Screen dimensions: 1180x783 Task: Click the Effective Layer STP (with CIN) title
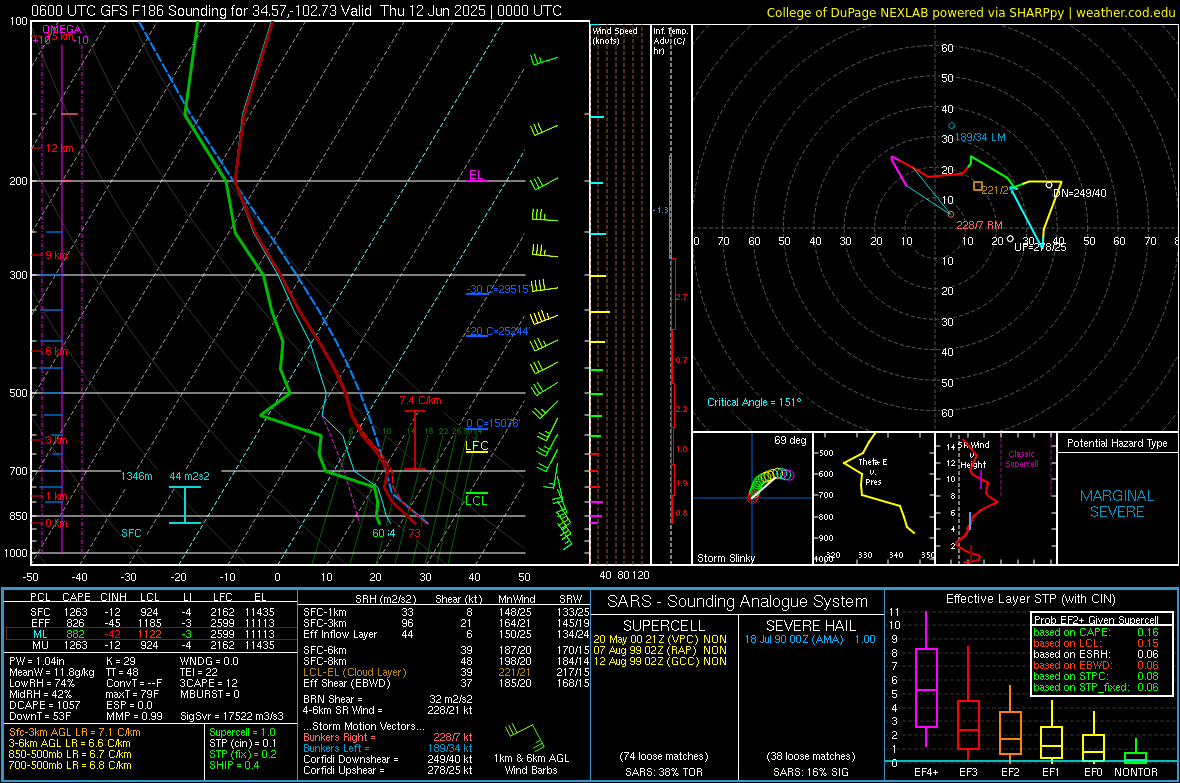coord(1030,599)
